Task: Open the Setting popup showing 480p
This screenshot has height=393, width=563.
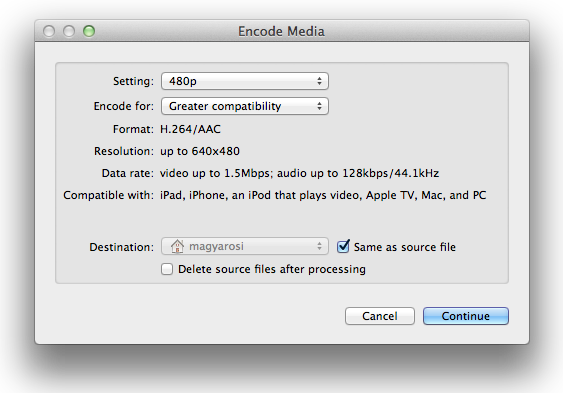Action: [245, 81]
